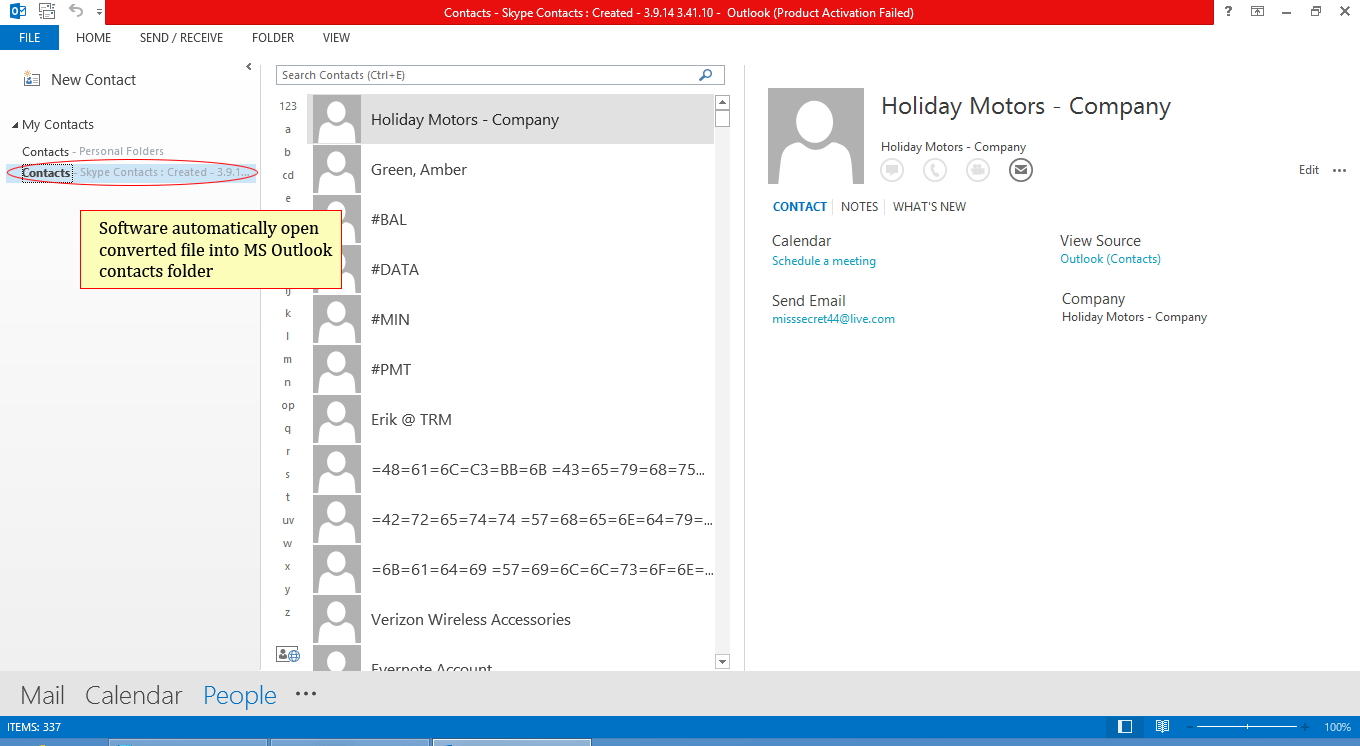The width and height of the screenshot is (1360, 746).
Task: Select contact starting =42=72=65
Action: click(510, 519)
